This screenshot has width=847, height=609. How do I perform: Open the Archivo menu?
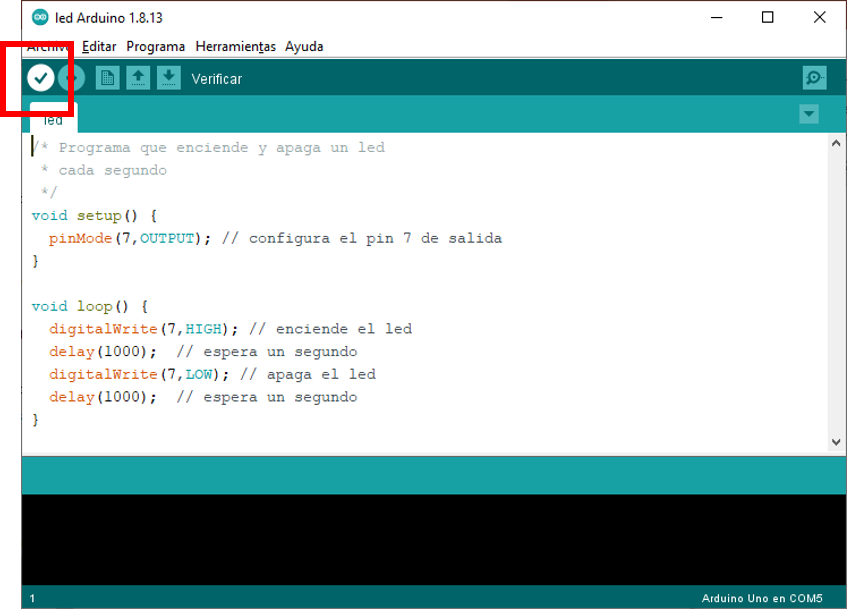pyautogui.click(x=48, y=46)
